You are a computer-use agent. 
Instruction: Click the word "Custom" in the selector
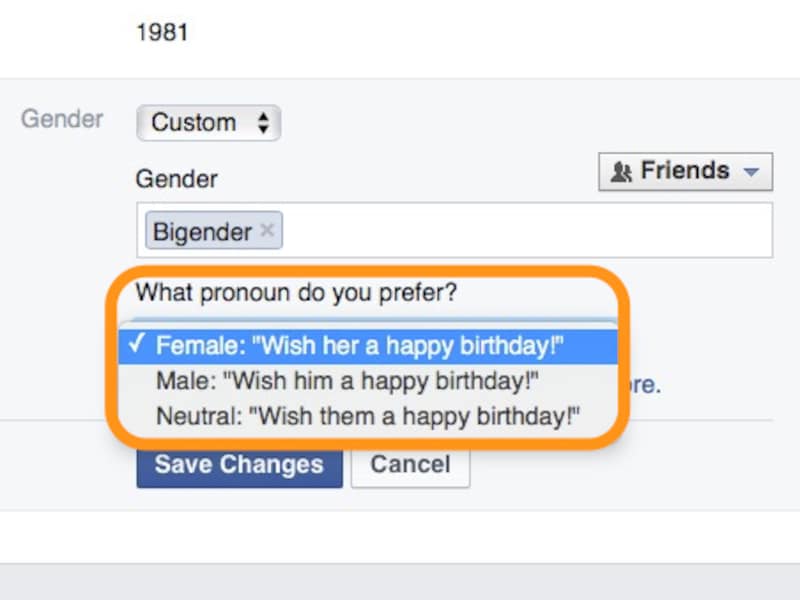click(x=194, y=124)
